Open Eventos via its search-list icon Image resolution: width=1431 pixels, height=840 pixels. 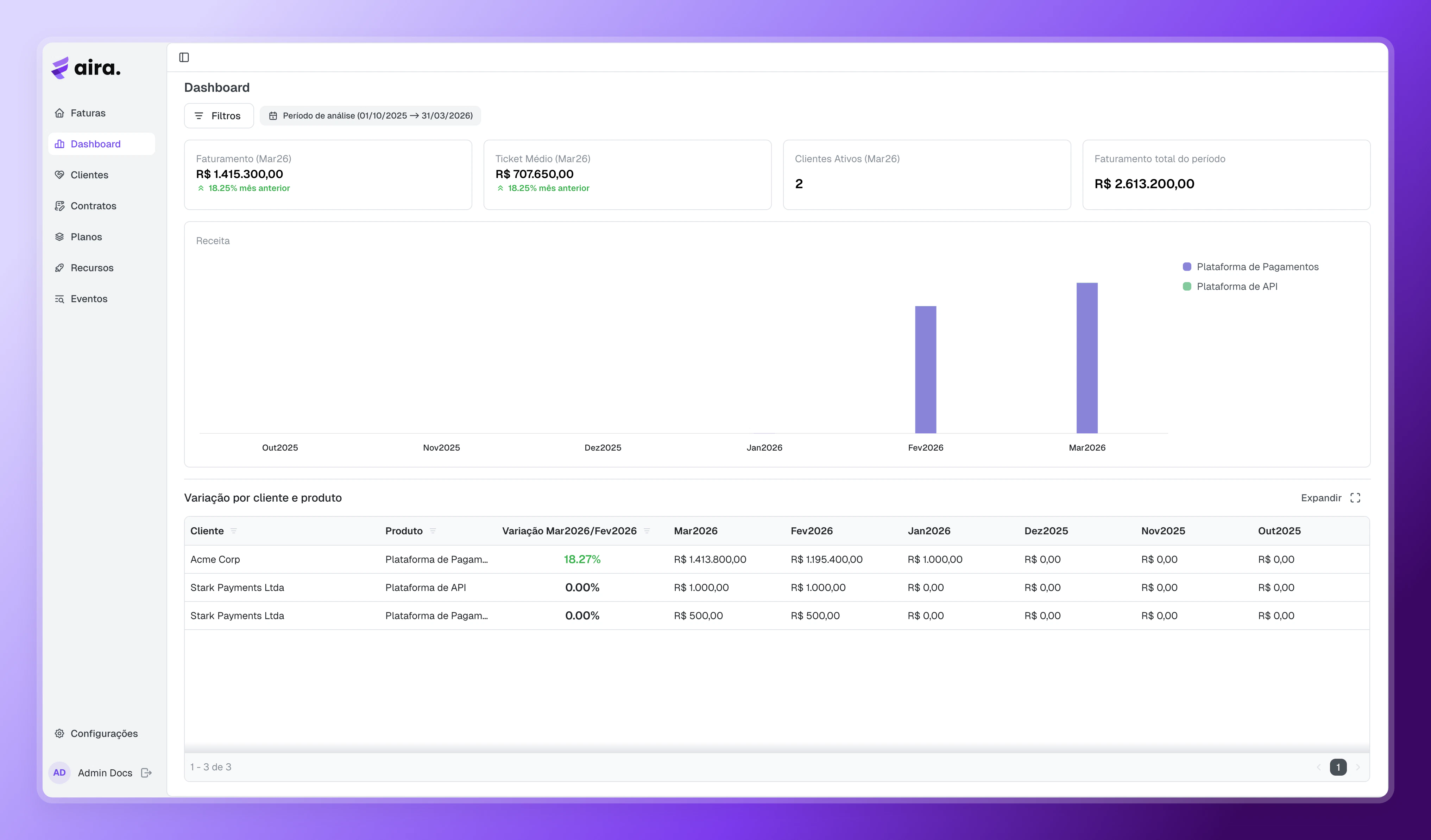pyautogui.click(x=60, y=299)
